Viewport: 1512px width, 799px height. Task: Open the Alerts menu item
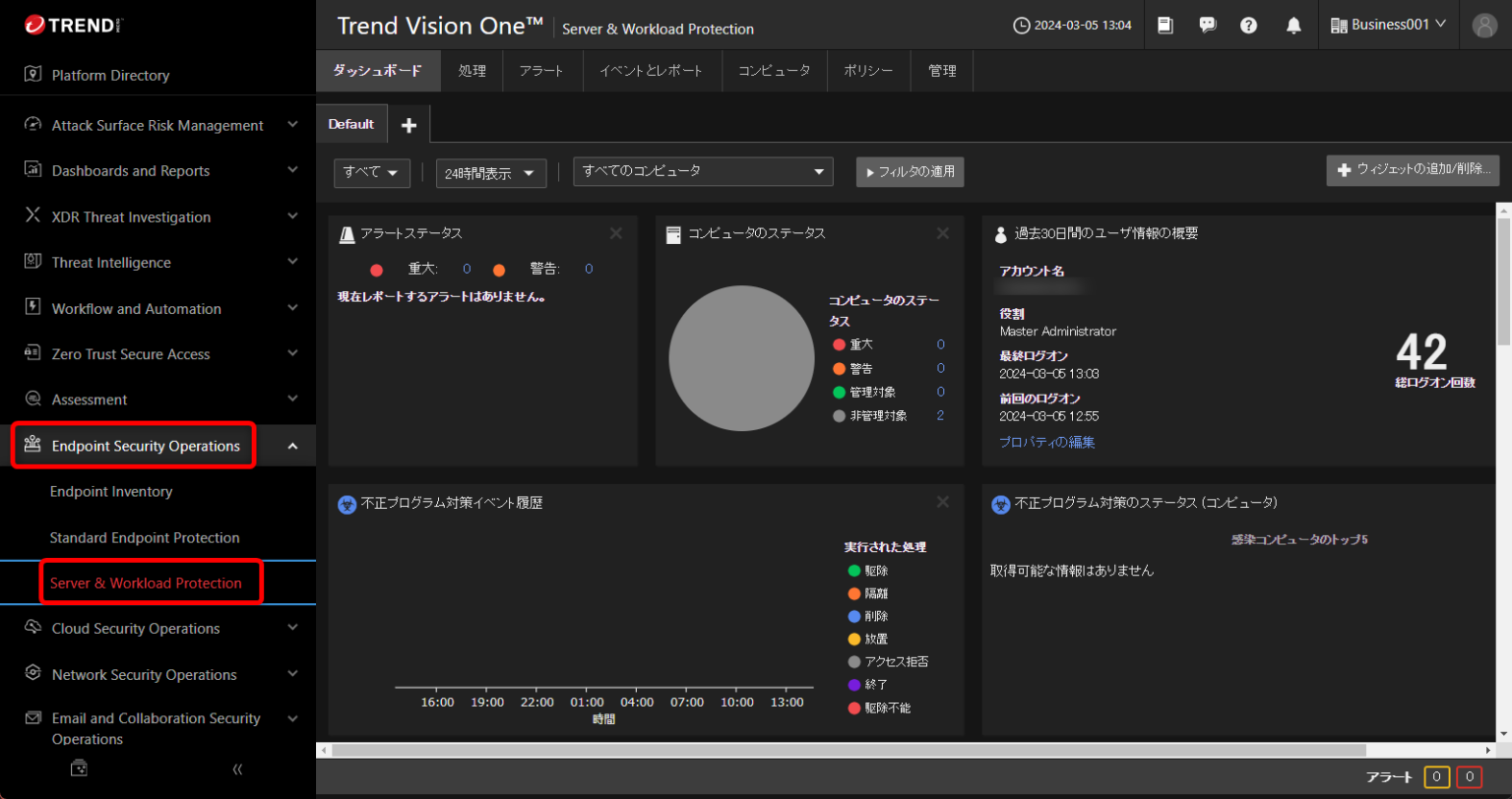tap(541, 70)
